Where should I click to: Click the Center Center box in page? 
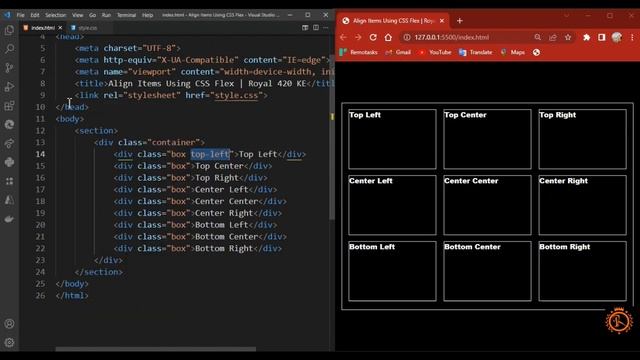487,205
